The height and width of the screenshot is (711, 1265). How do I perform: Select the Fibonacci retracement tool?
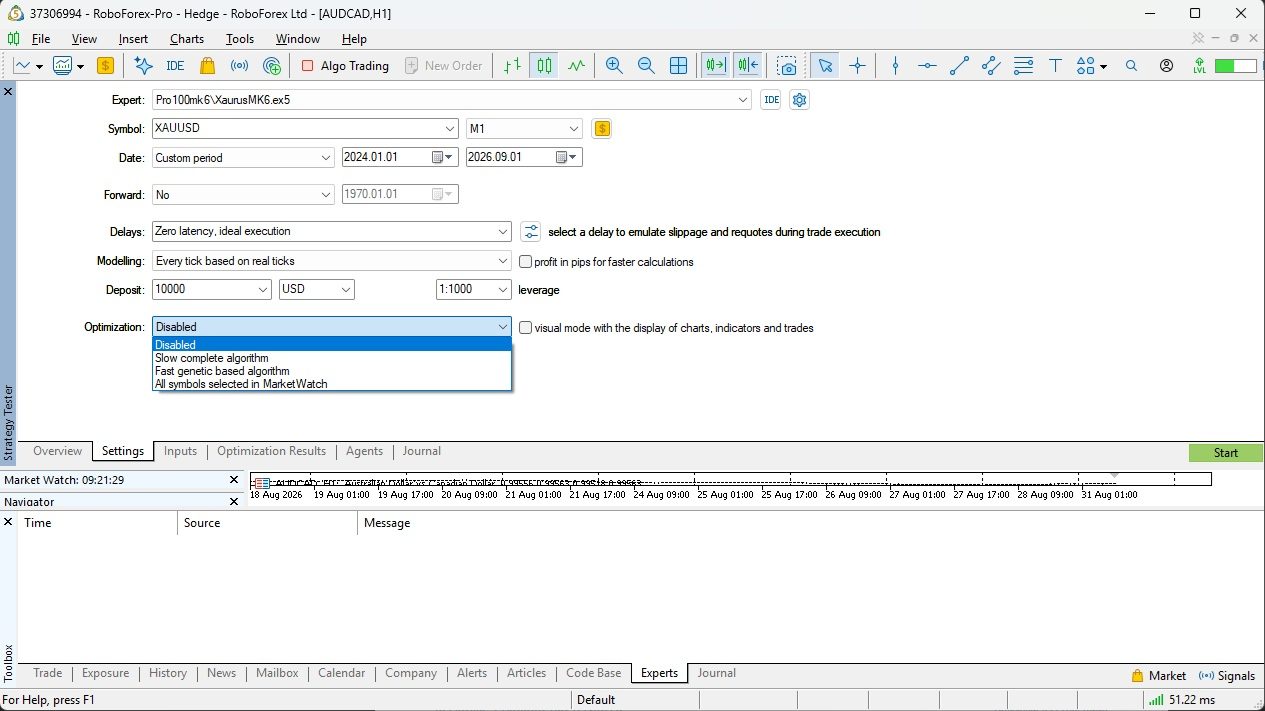1023,66
